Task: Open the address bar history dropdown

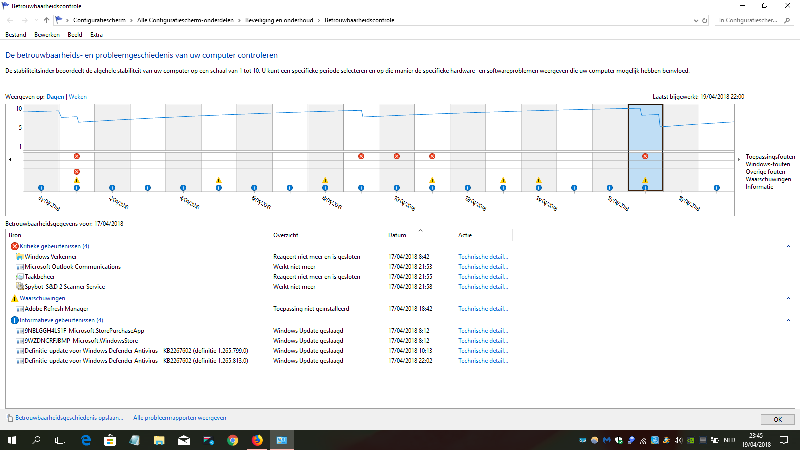Action: (695, 20)
